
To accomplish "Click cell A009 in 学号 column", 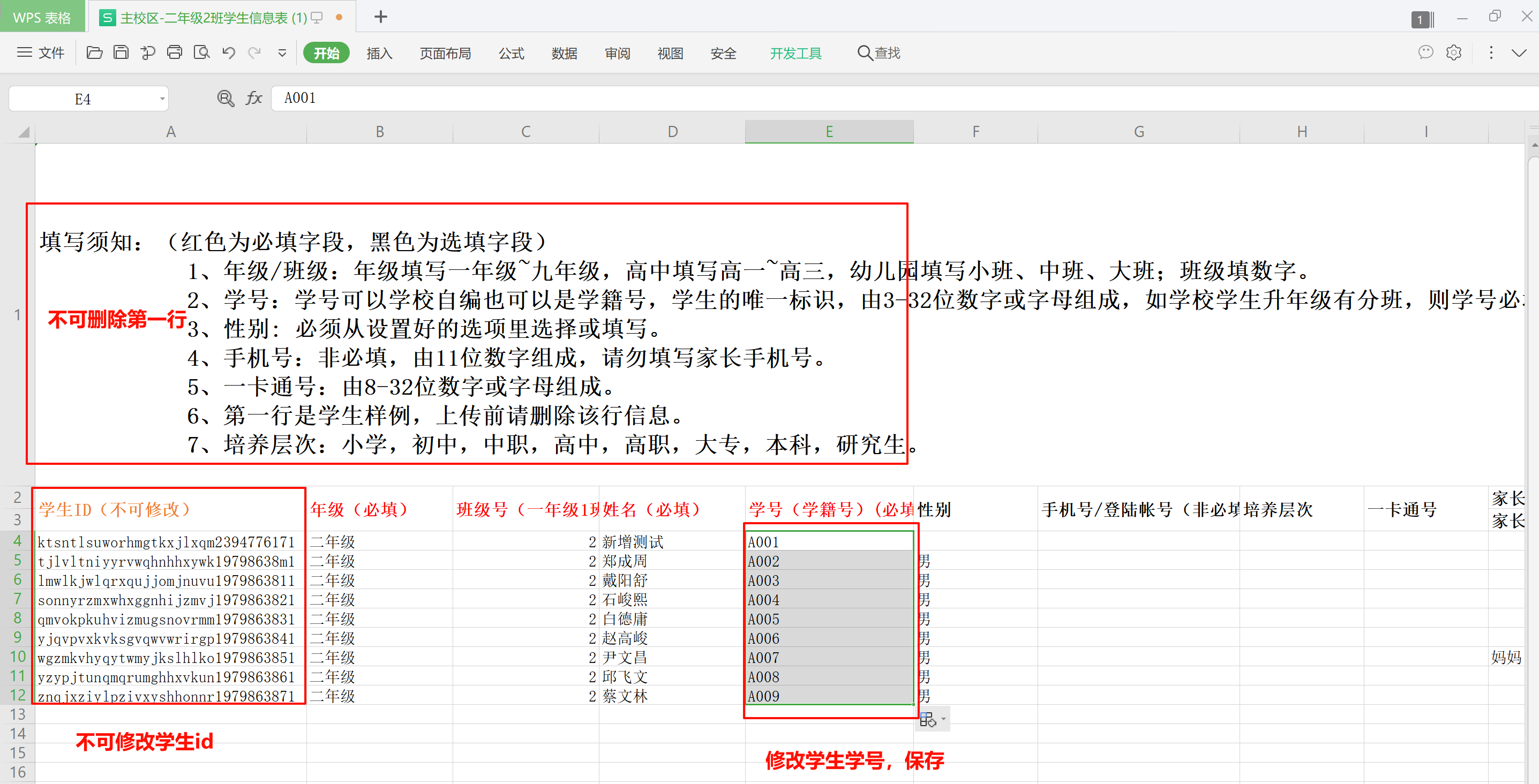I will tap(829, 696).
